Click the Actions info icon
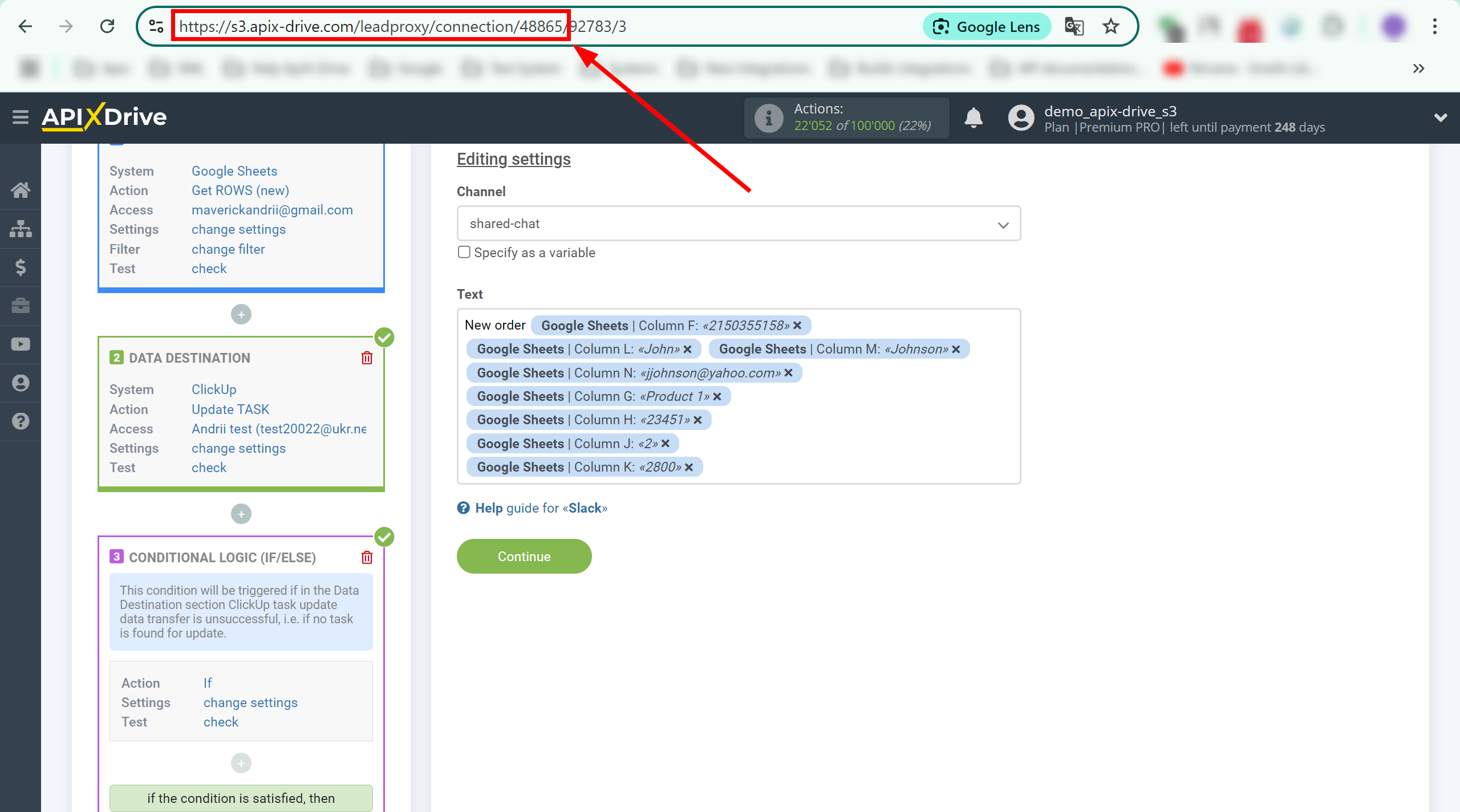The height and width of the screenshot is (812, 1460). click(x=768, y=118)
